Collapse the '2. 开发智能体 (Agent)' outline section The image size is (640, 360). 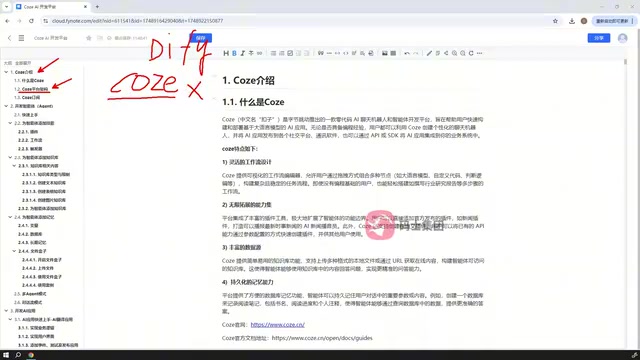6,106
